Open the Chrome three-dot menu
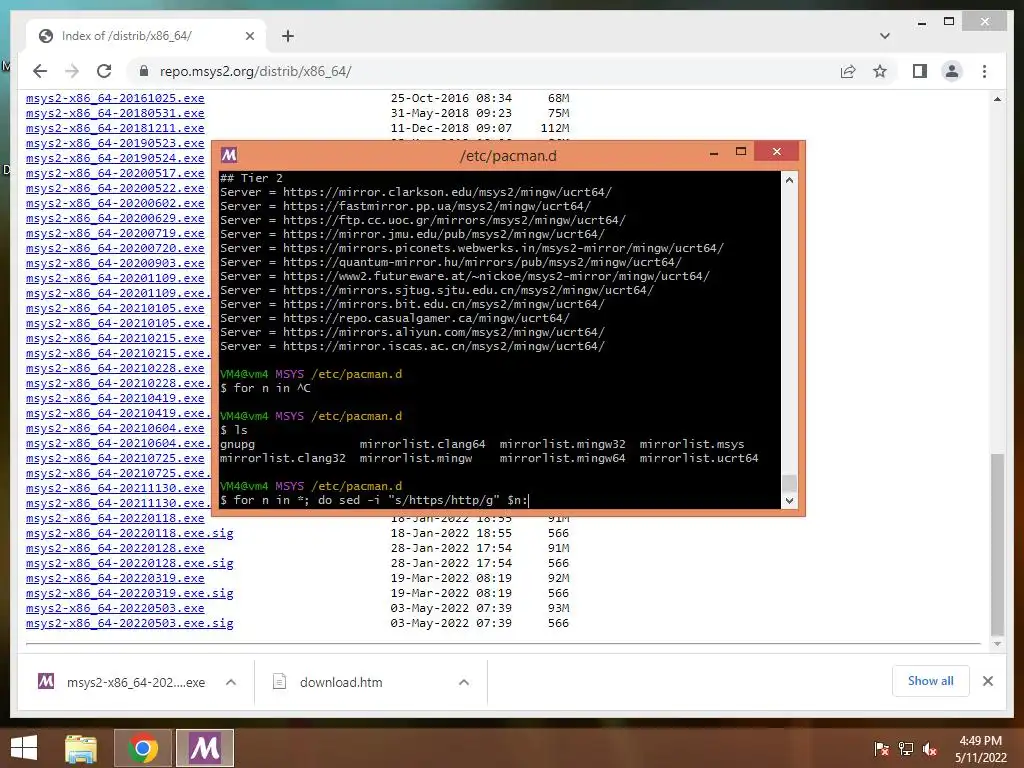Viewport: 1024px width, 768px height. (984, 71)
